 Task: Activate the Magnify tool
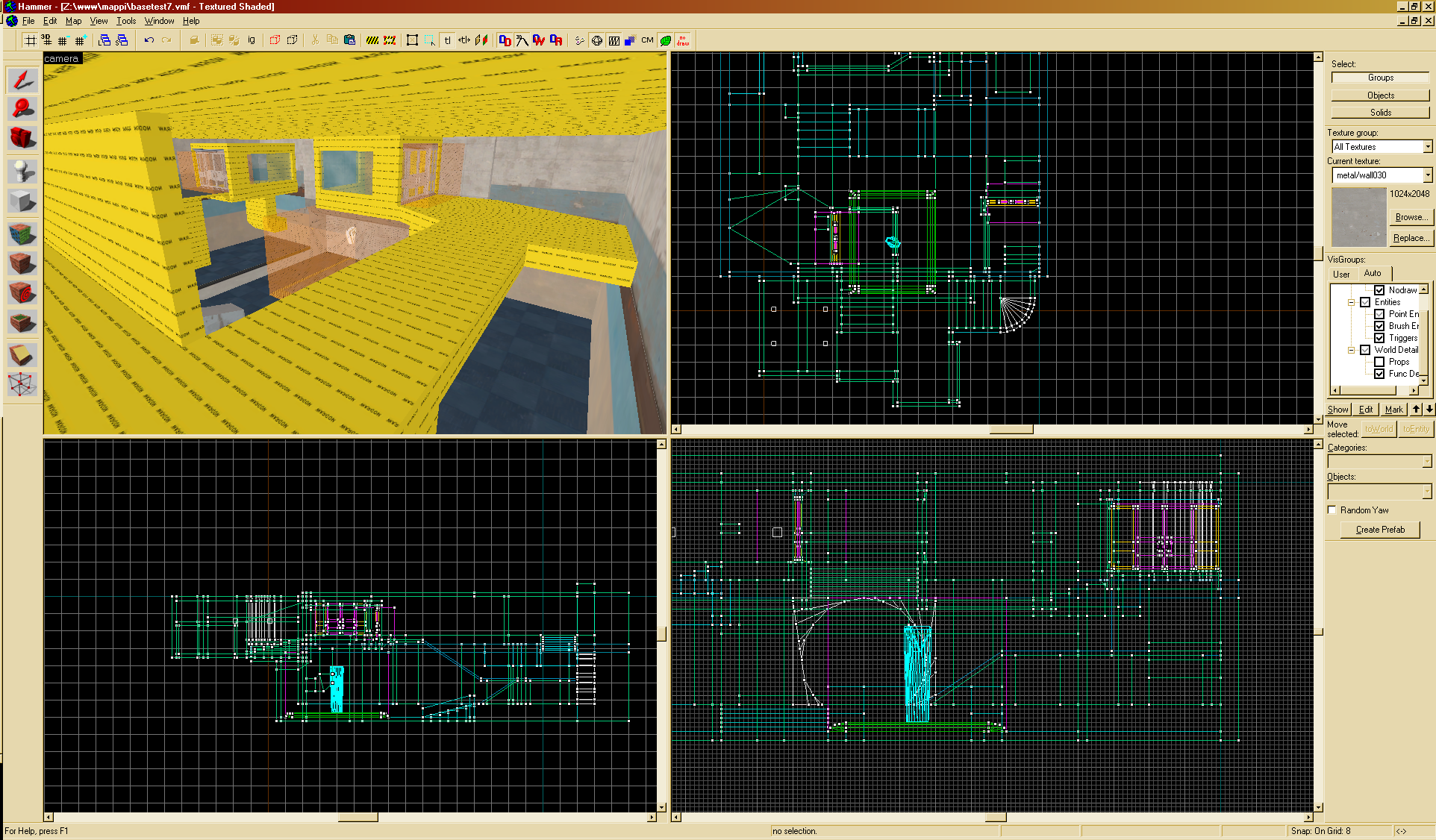pos(22,109)
